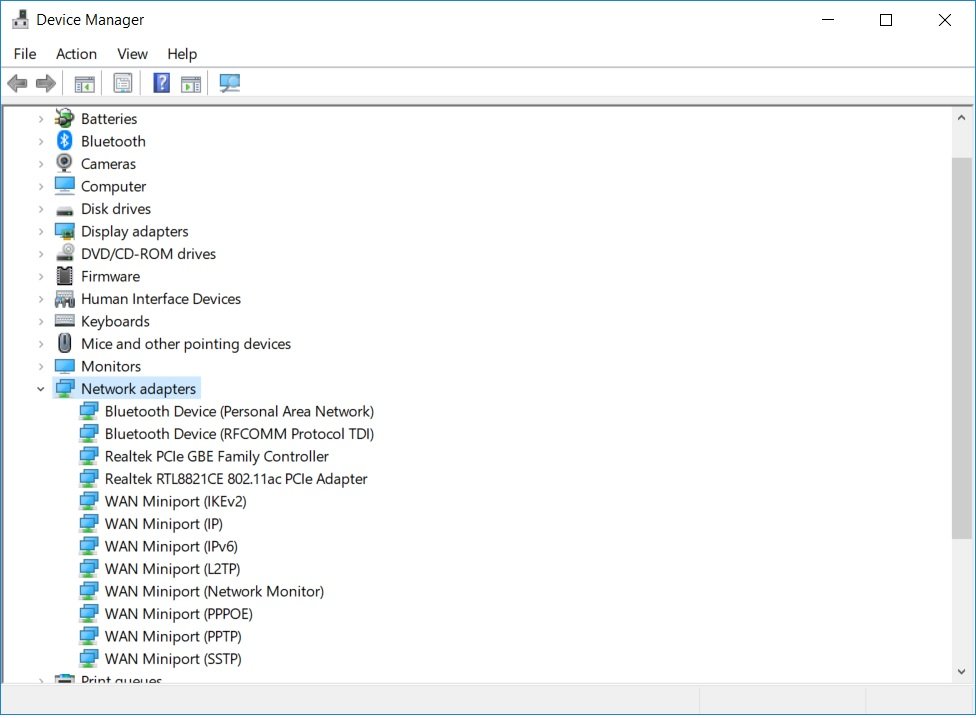The height and width of the screenshot is (718, 976).
Task: Open the Action menu
Action: tap(76, 54)
